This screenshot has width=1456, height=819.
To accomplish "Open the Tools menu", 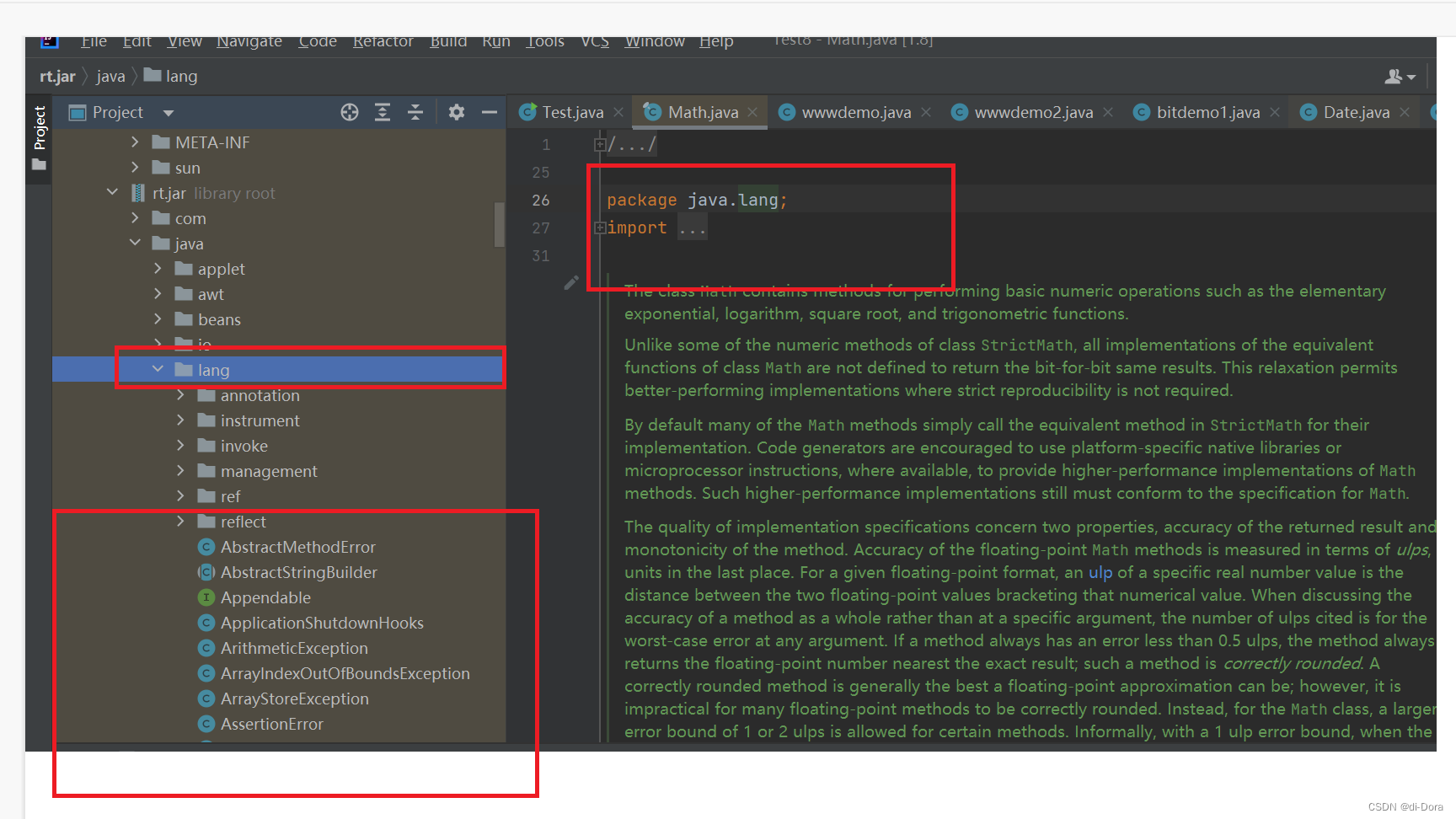I will point(545,41).
